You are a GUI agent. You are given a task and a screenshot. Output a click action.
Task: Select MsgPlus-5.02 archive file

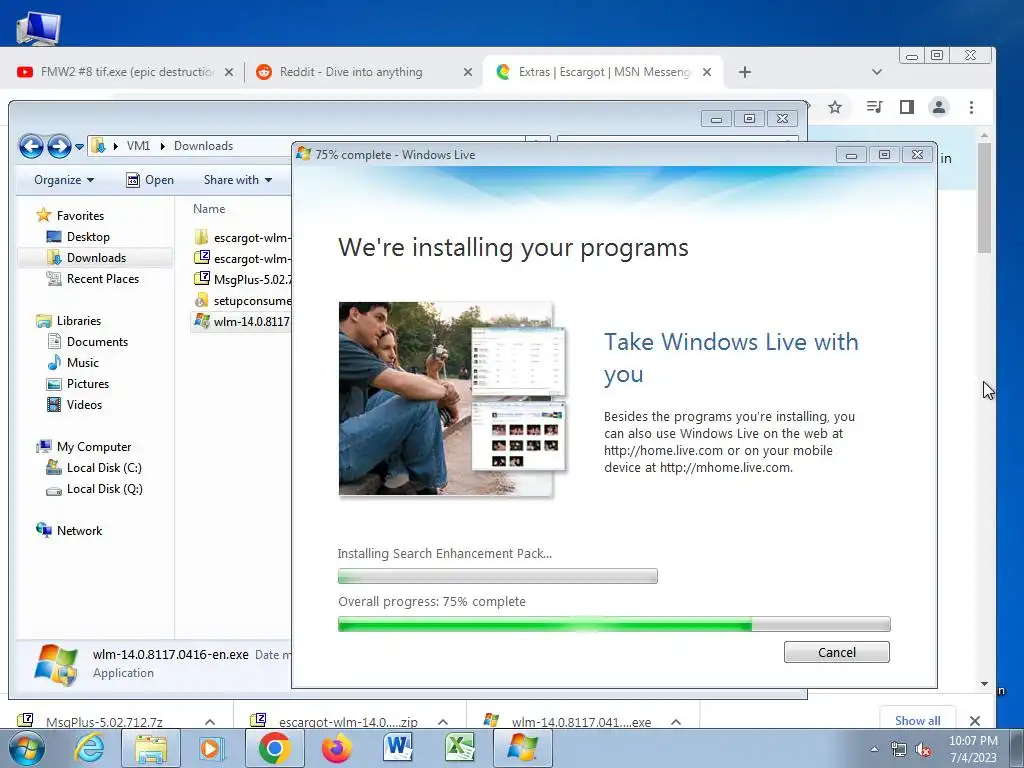243,280
